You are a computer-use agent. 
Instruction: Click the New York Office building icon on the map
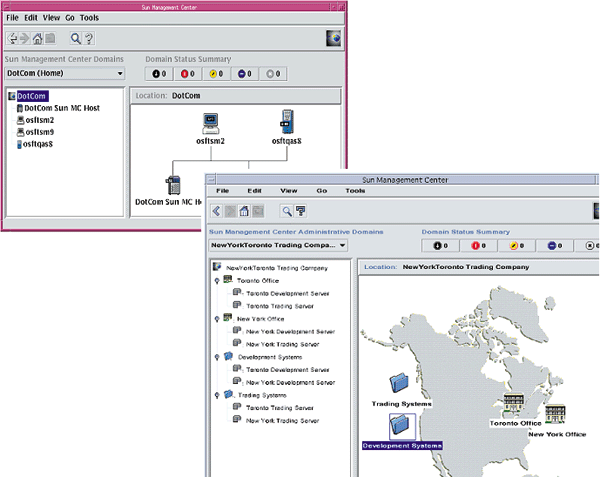pos(556,414)
